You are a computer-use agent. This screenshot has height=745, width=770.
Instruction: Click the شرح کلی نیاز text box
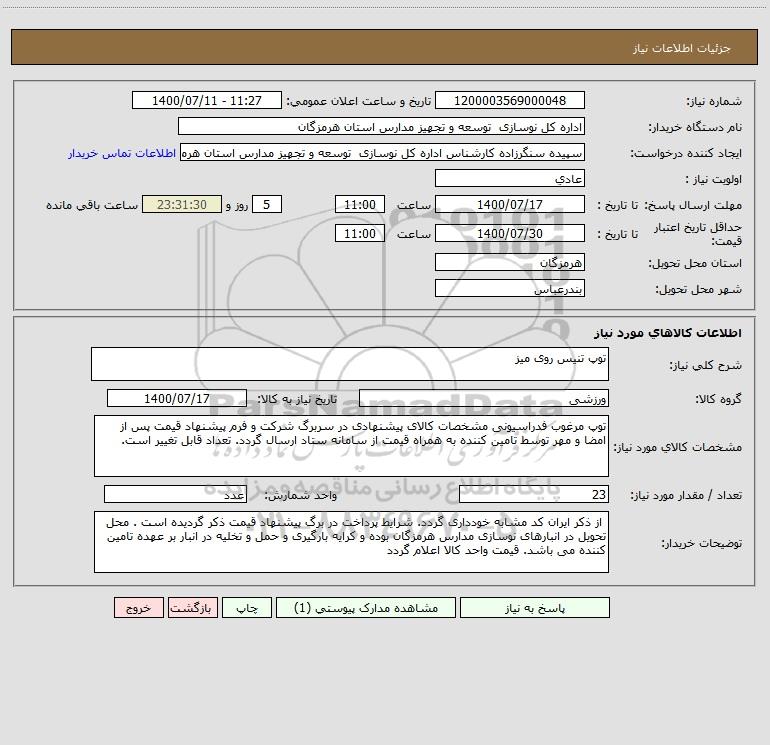(350, 364)
